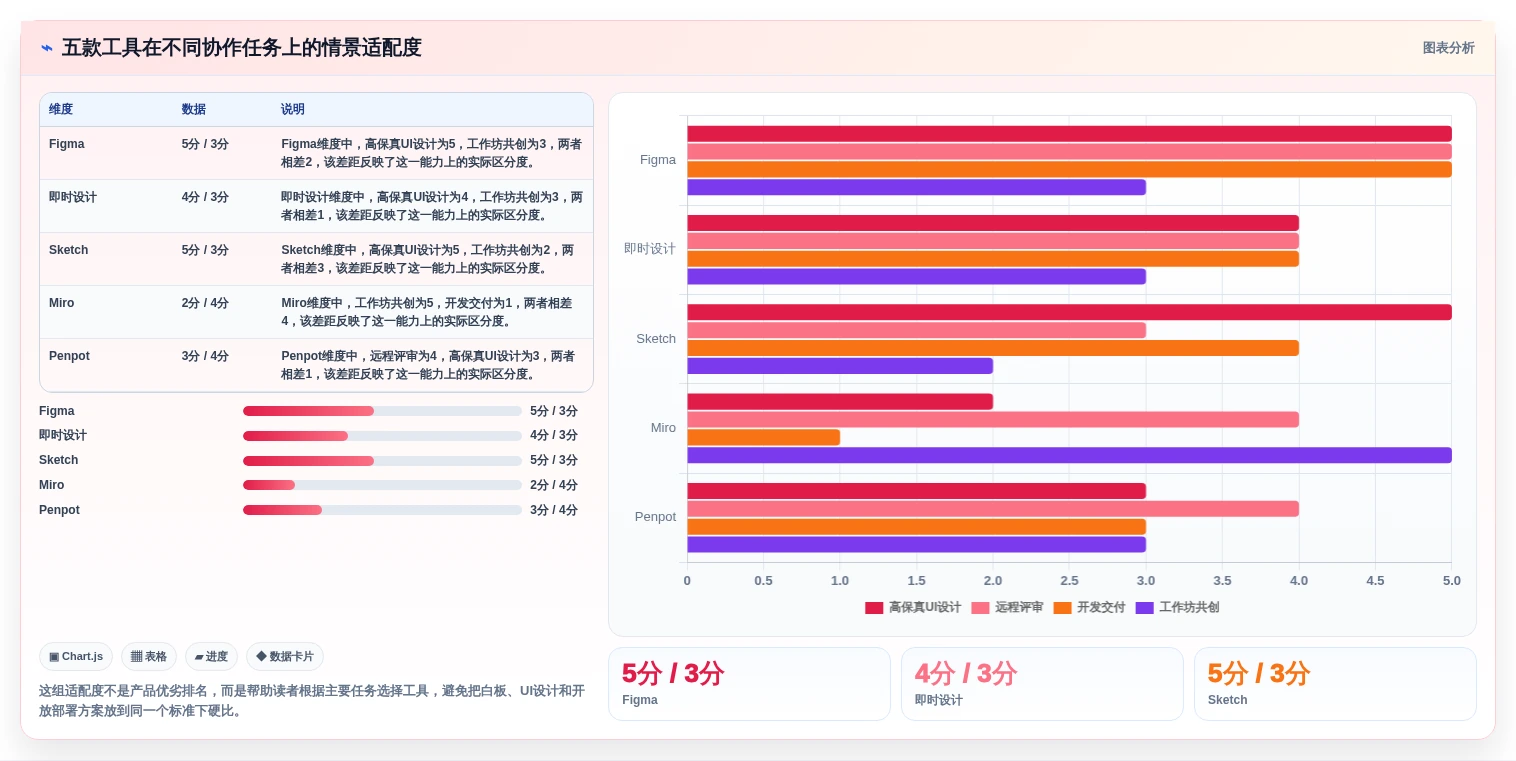Click Figma's purple 工作坊共创 bar in the chart
This screenshot has height=761, width=1516.
coord(916,187)
